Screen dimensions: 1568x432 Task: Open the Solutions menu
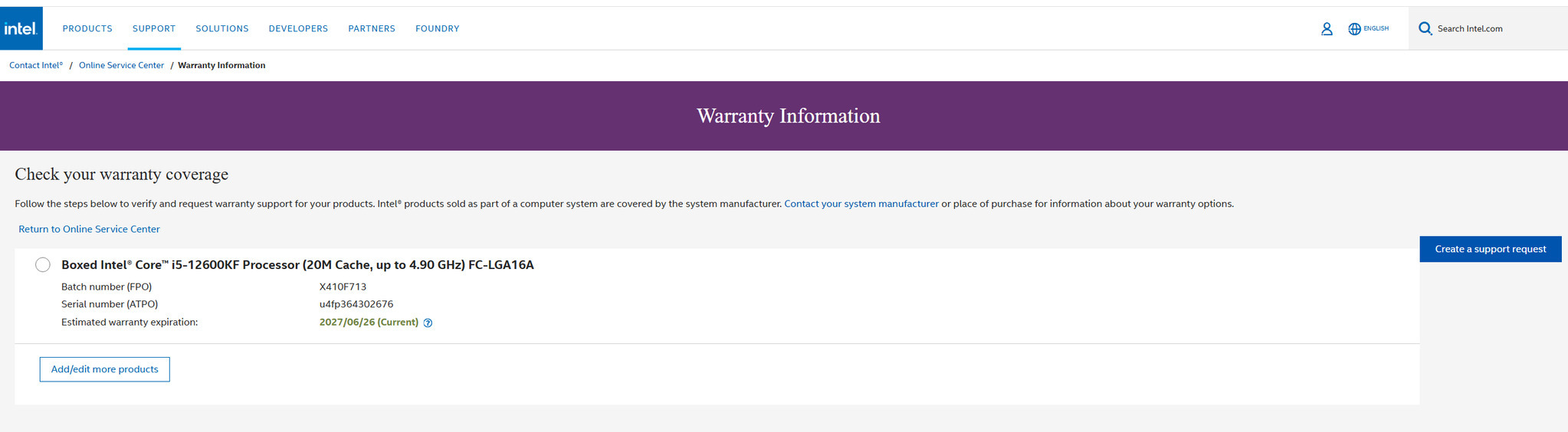222,29
